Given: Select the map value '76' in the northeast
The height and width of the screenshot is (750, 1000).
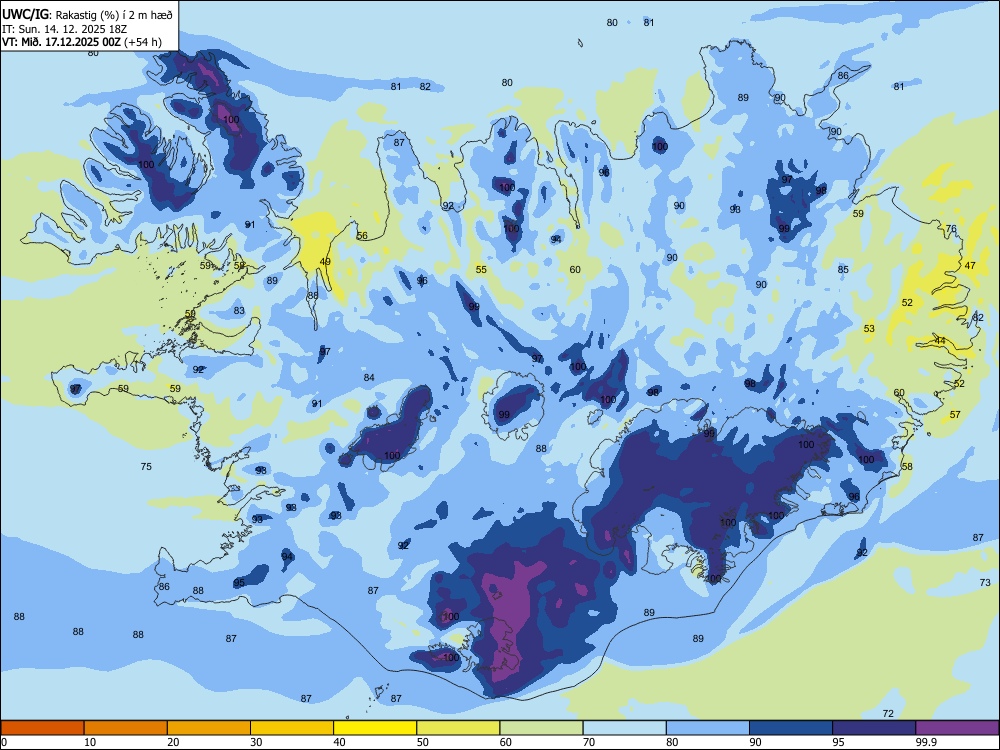Looking at the screenshot, I should pyautogui.click(x=951, y=228).
